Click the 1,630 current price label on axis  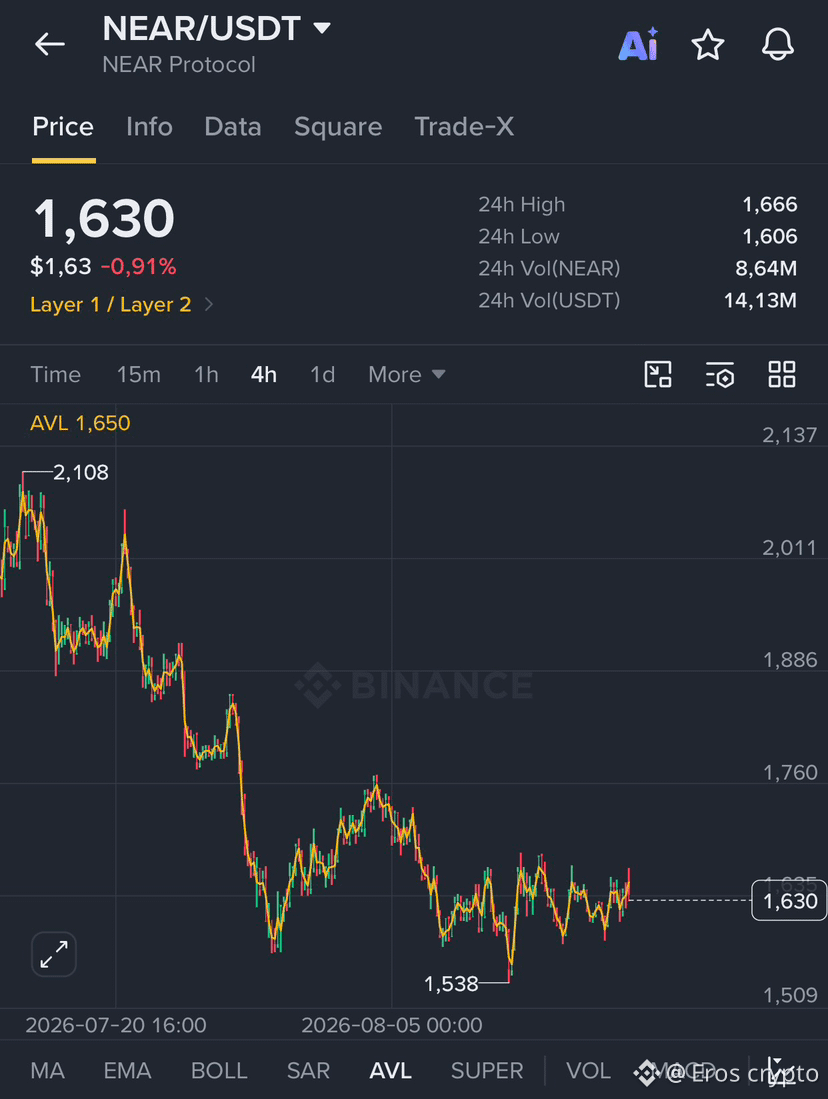click(789, 901)
